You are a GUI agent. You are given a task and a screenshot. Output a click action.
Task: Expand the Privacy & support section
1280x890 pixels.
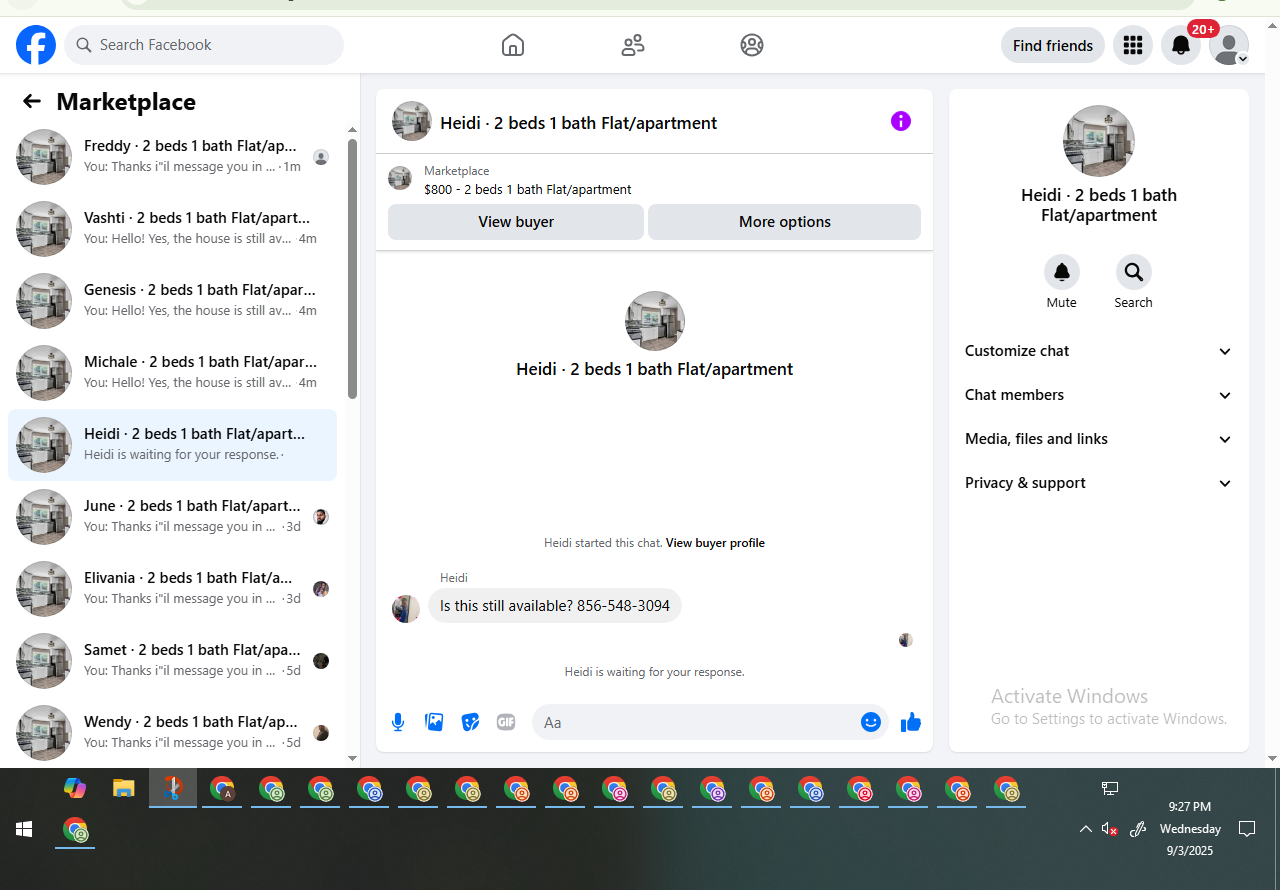[1099, 483]
